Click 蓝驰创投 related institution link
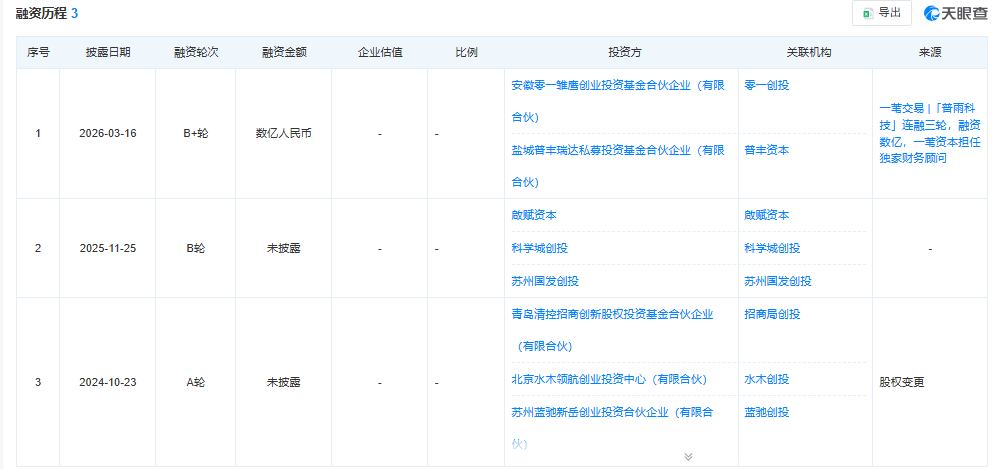Viewport: 997px width, 469px height. [766, 412]
